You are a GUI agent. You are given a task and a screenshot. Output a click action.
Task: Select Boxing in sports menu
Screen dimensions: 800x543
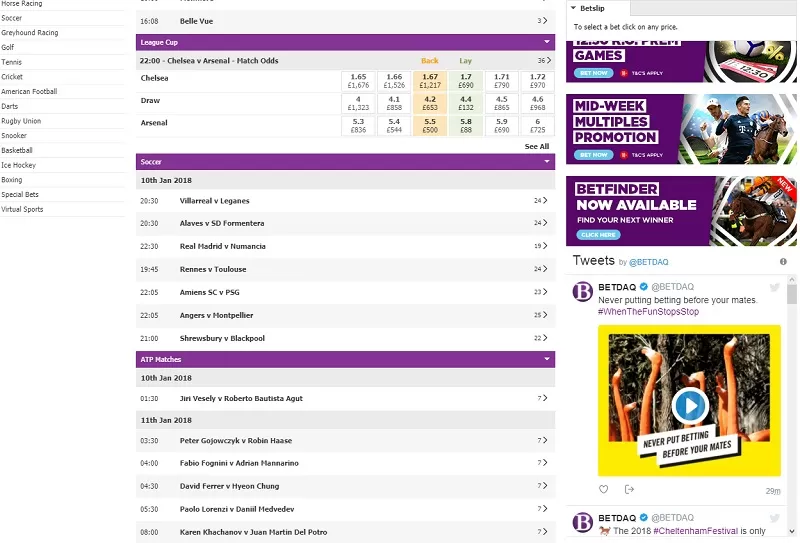[12, 180]
